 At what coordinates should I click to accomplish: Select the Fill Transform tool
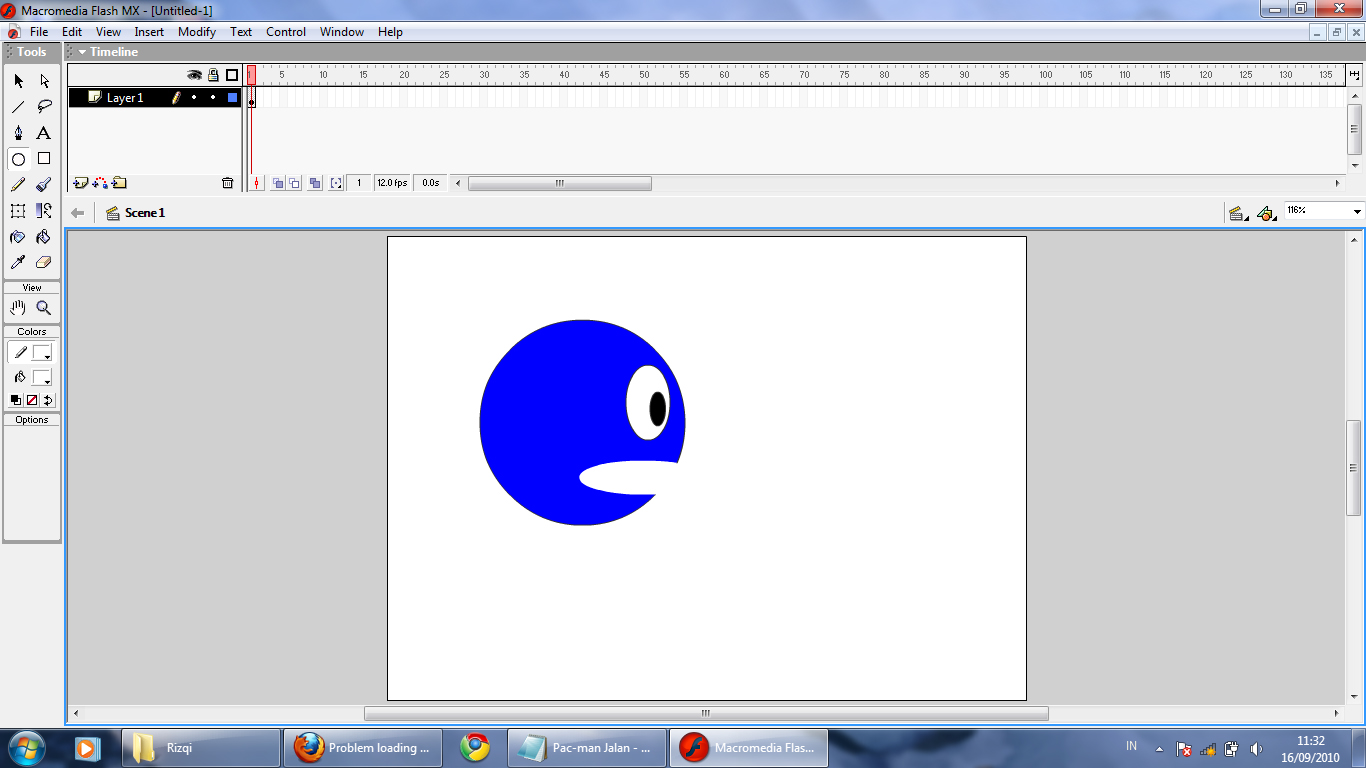click(x=44, y=211)
